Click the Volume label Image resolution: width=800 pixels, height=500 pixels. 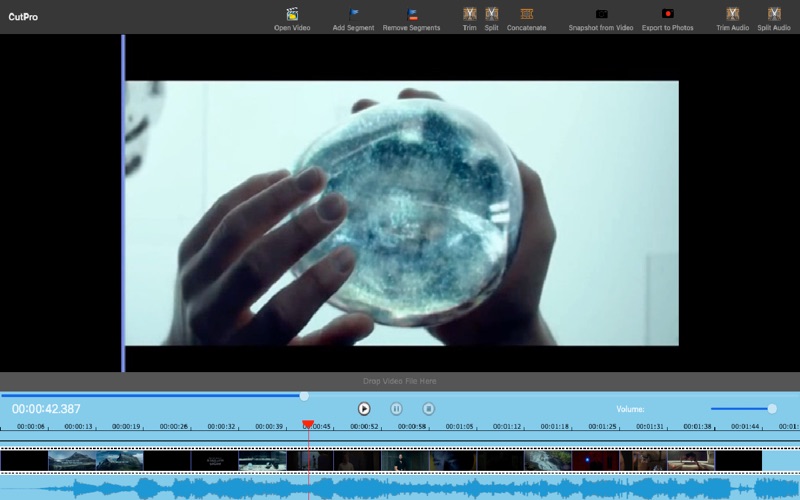coord(630,409)
